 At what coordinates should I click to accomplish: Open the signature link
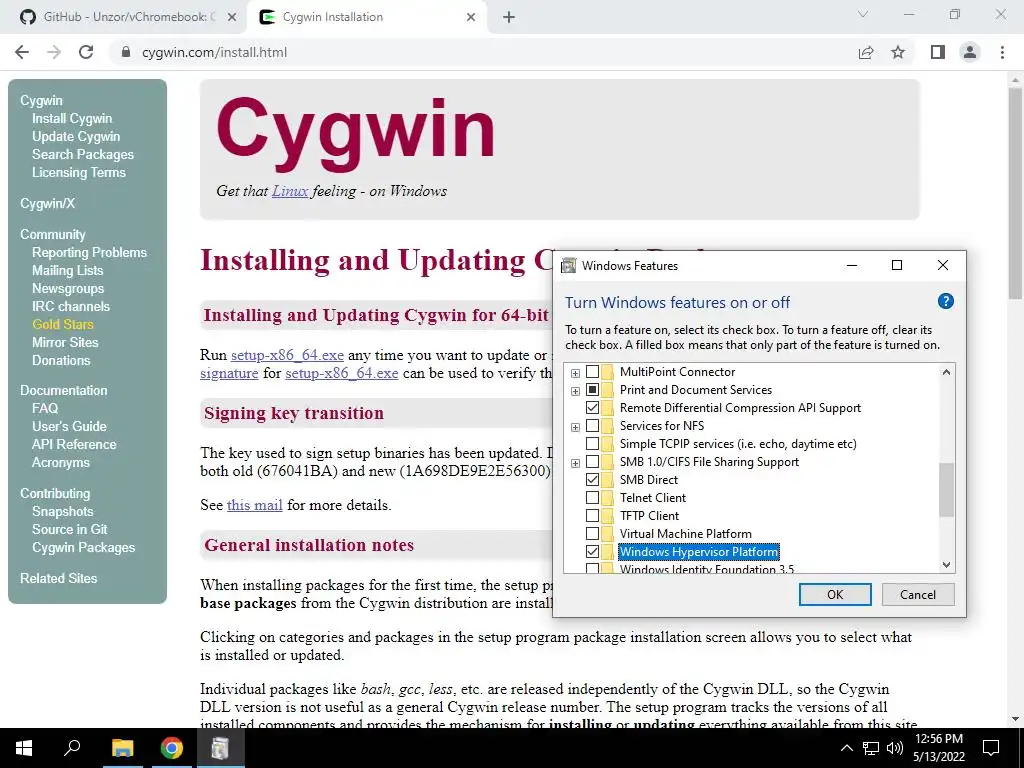tap(229, 373)
